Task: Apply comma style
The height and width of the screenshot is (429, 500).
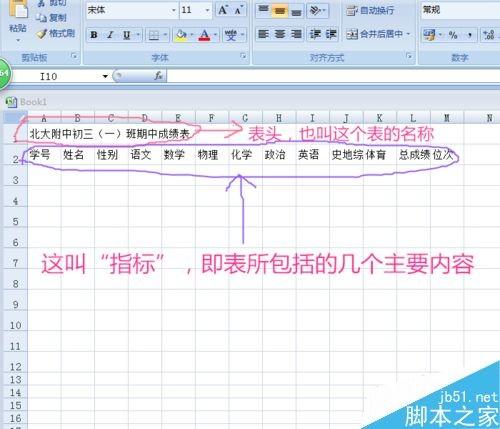Action: click(469, 35)
